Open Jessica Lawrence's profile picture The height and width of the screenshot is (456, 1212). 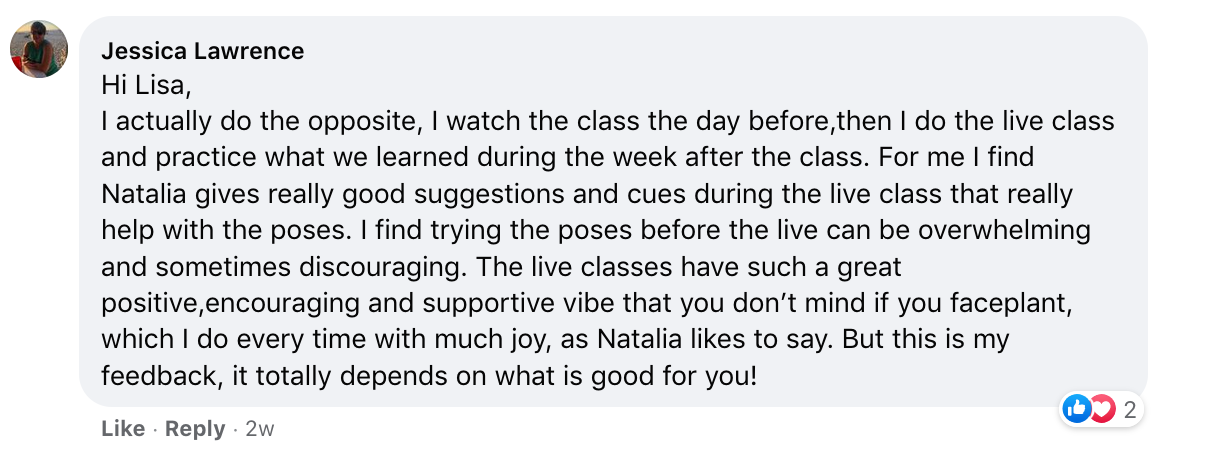pos(39,49)
